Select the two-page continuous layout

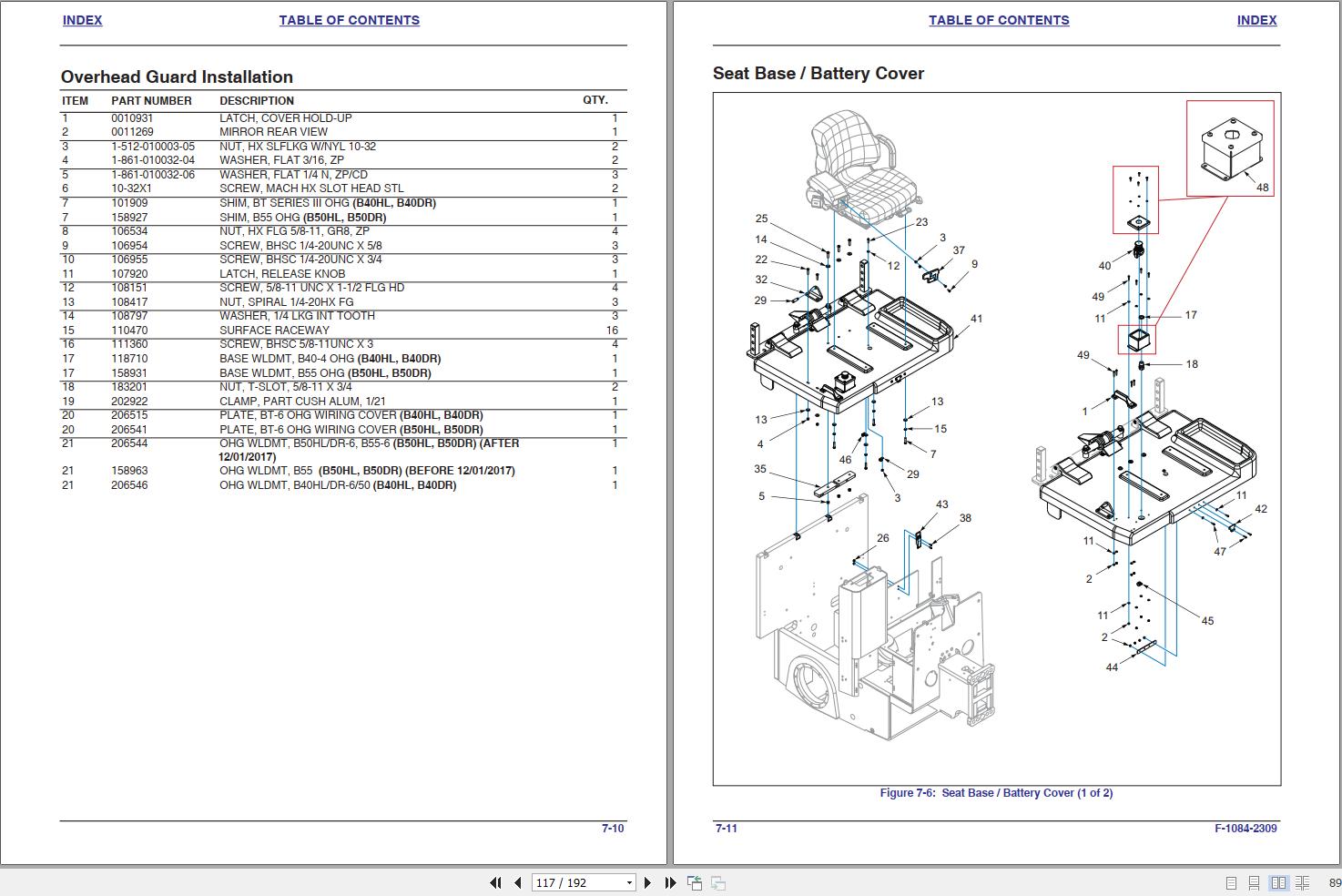(x=1303, y=883)
